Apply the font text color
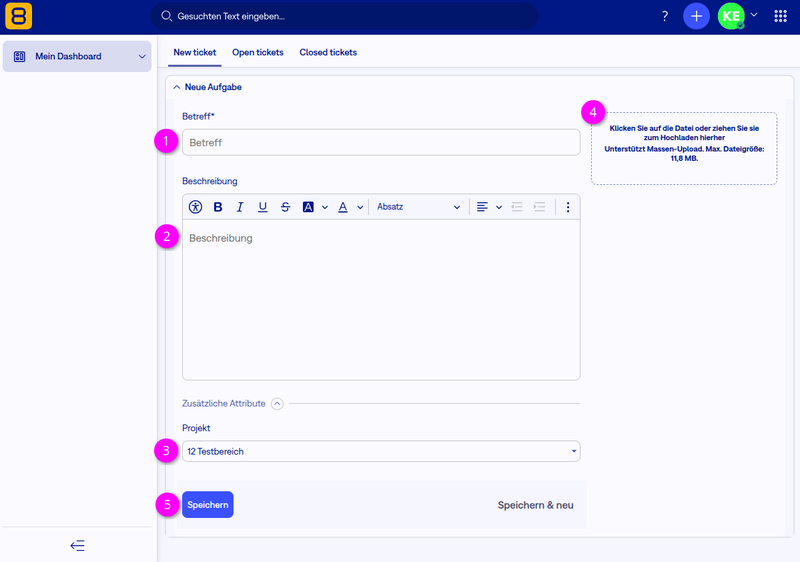The width and height of the screenshot is (800, 562). click(x=343, y=207)
